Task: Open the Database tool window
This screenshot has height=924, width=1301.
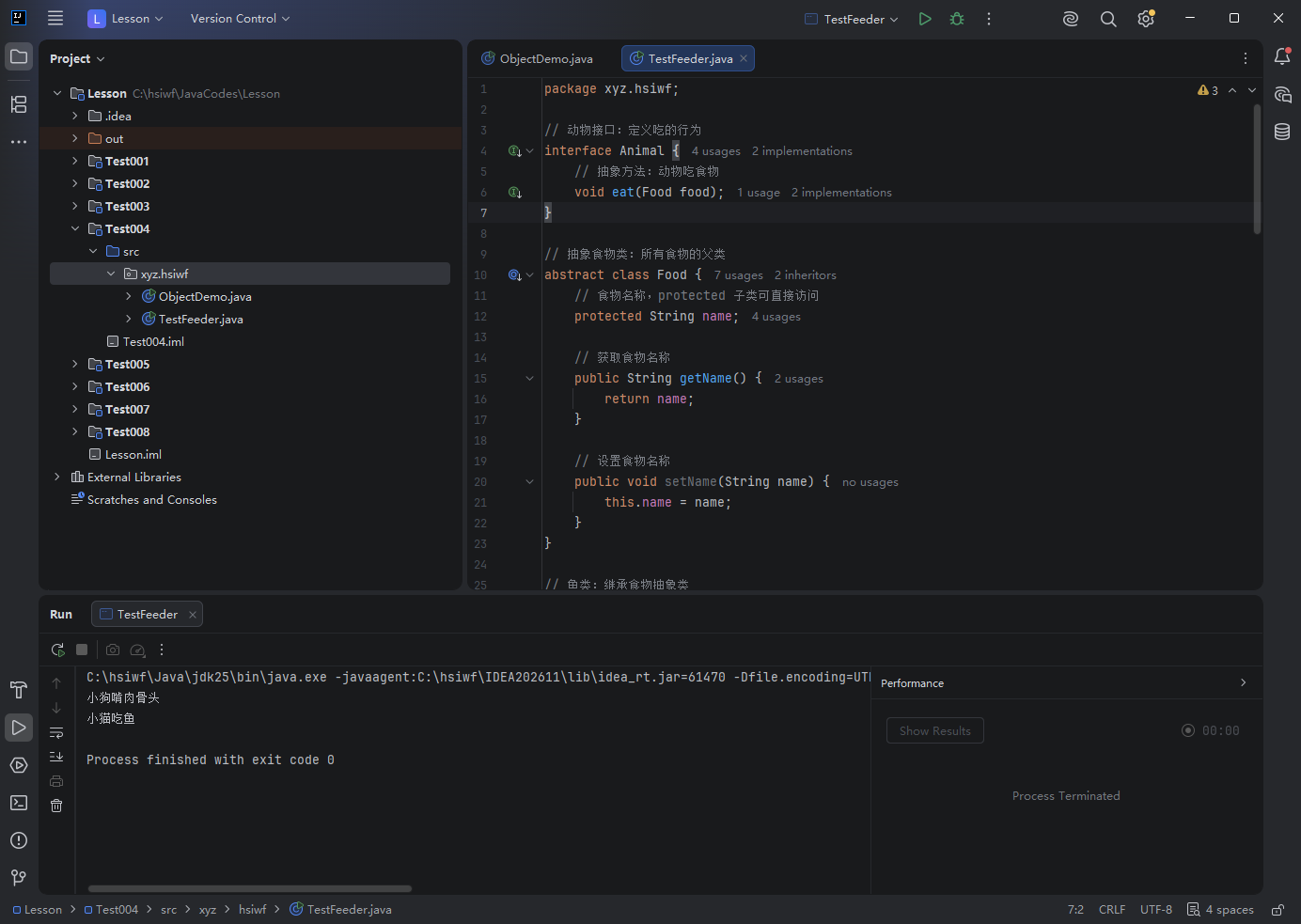Action: coord(1282,132)
